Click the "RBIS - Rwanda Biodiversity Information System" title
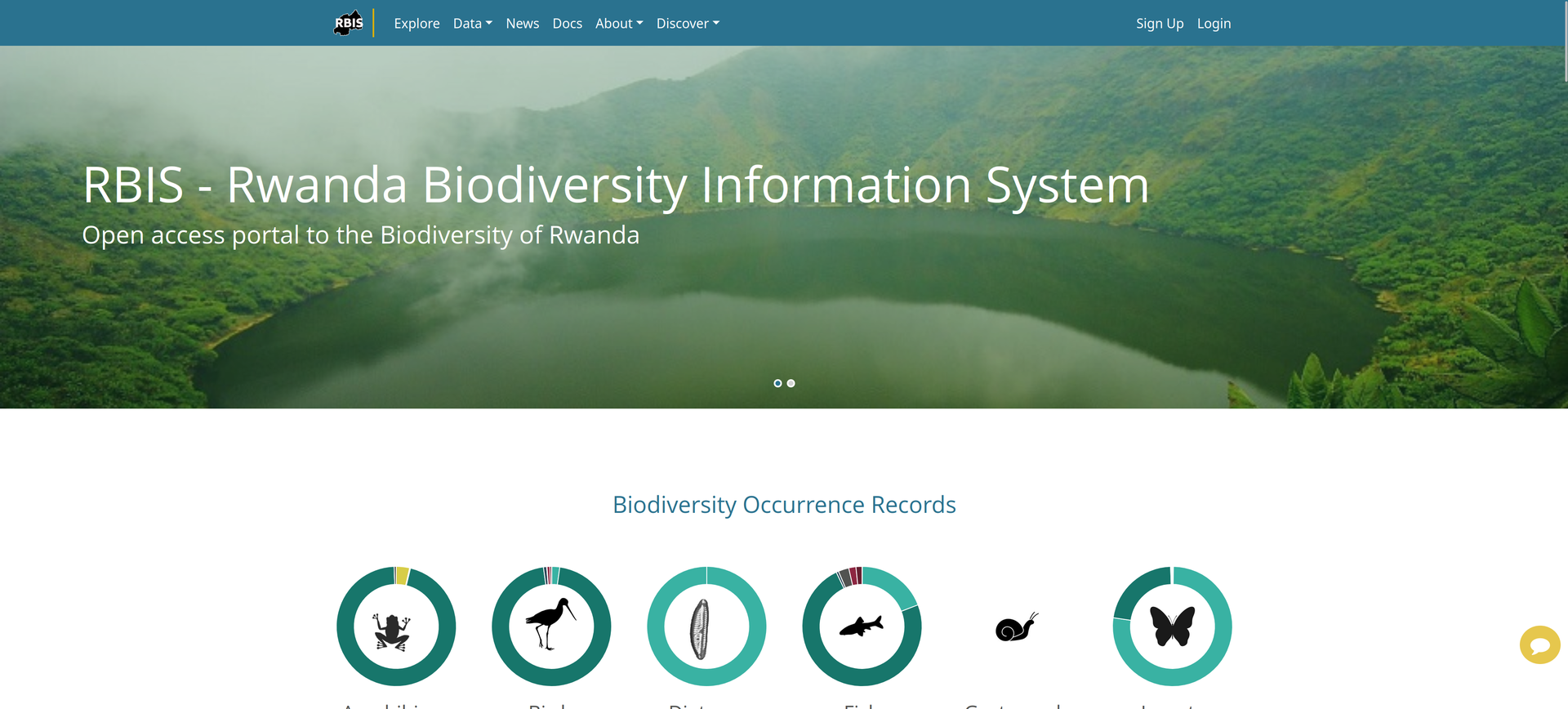The width and height of the screenshot is (1568, 709). [616, 185]
